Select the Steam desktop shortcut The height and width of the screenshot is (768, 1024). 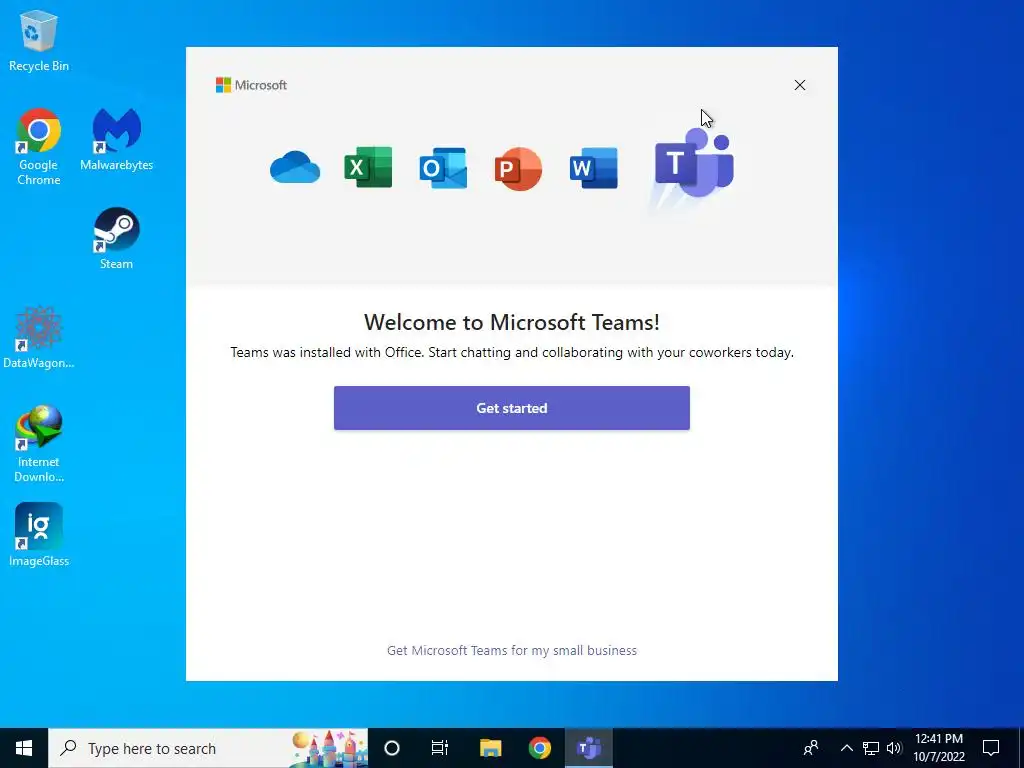[x=116, y=238]
